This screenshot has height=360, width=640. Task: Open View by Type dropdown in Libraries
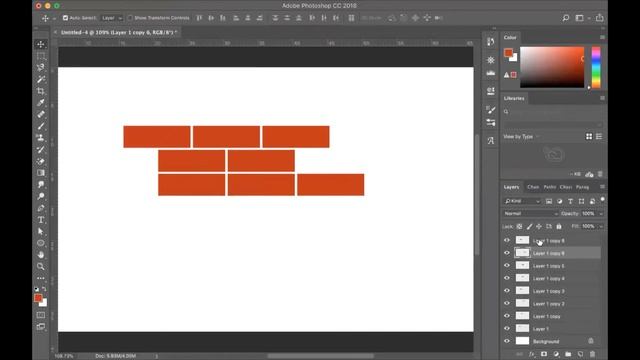521,137
